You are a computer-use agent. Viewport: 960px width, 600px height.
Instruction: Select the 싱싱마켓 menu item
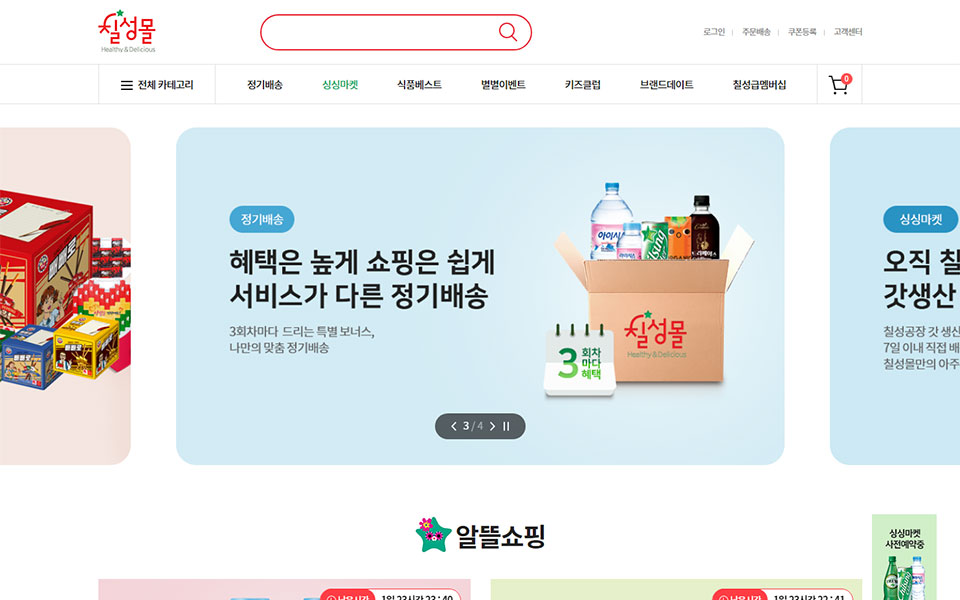point(340,84)
